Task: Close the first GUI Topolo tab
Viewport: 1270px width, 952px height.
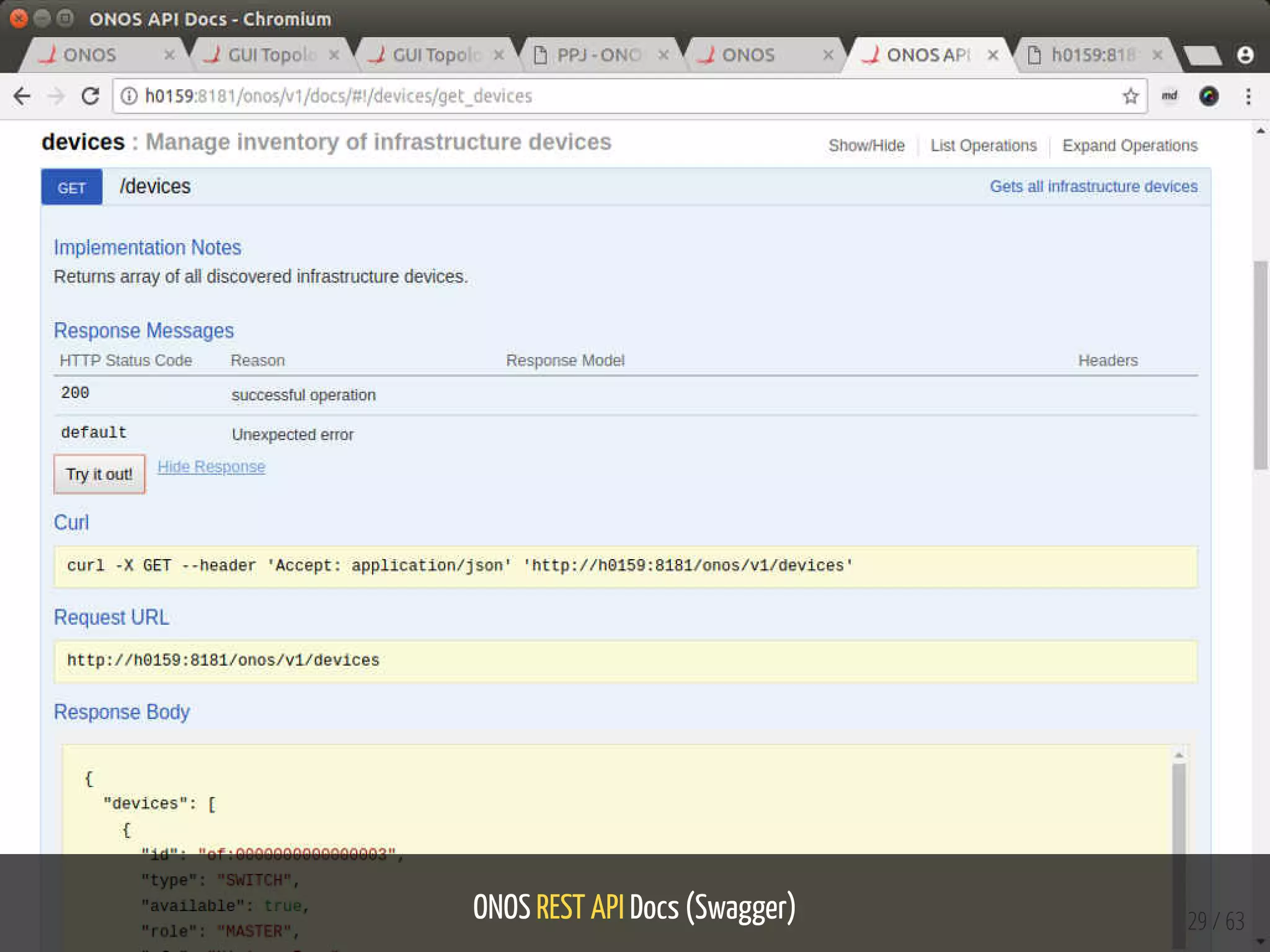Action: 334,55
